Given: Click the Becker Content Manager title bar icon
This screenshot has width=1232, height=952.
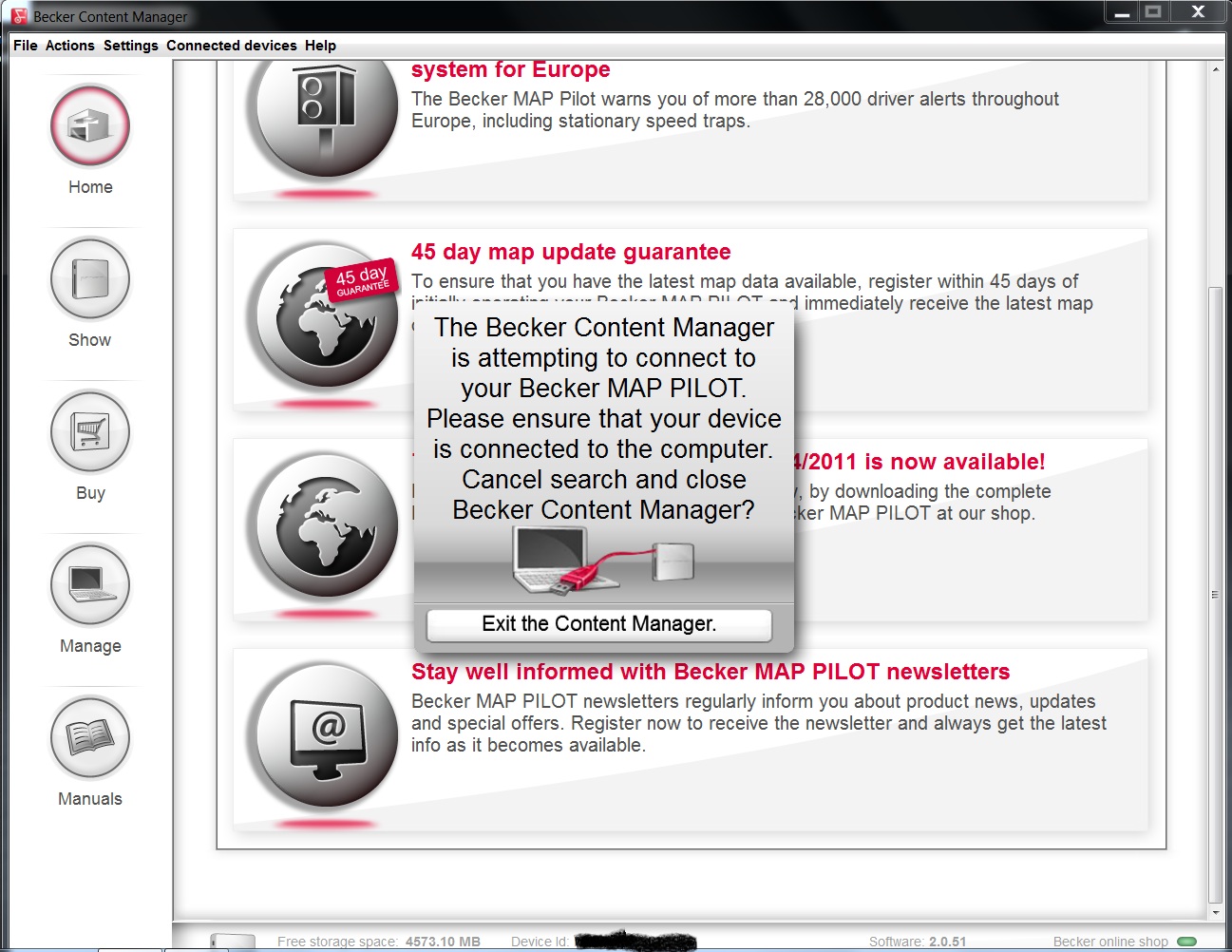Looking at the screenshot, I should (19, 16).
